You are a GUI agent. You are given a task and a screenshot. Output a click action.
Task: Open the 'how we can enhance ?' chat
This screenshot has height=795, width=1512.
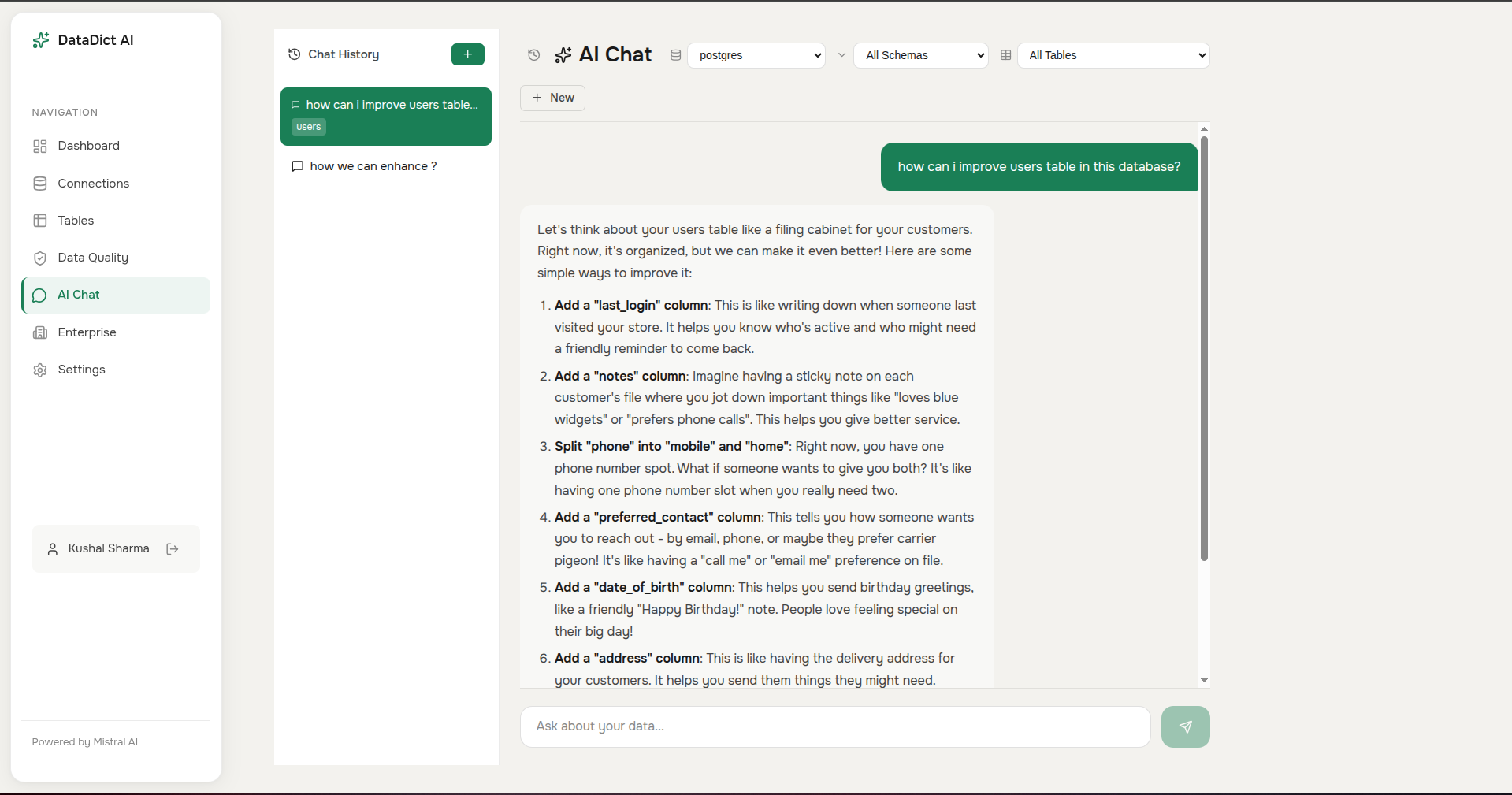373,166
